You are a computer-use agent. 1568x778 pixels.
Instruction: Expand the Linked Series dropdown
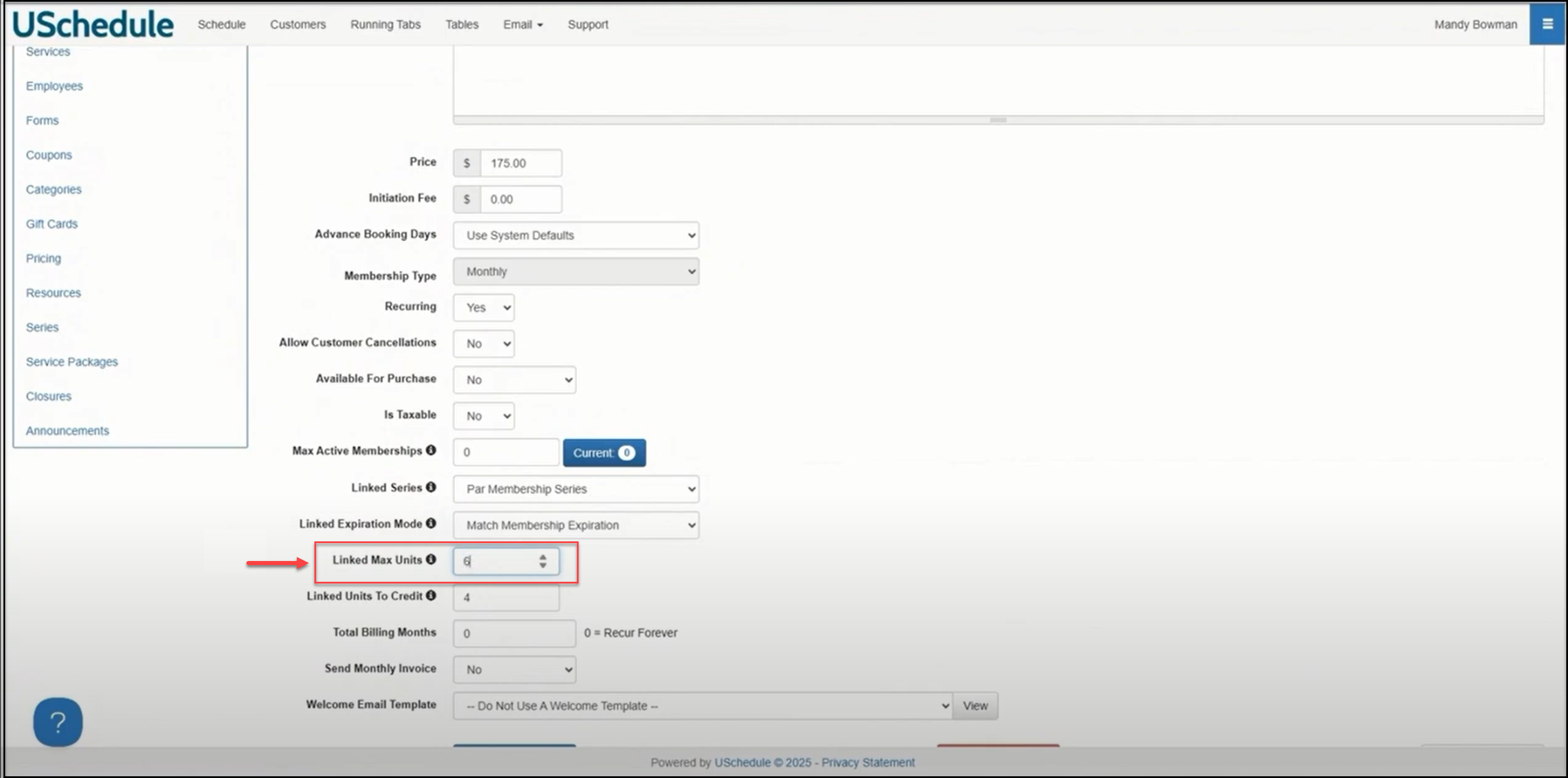click(575, 489)
